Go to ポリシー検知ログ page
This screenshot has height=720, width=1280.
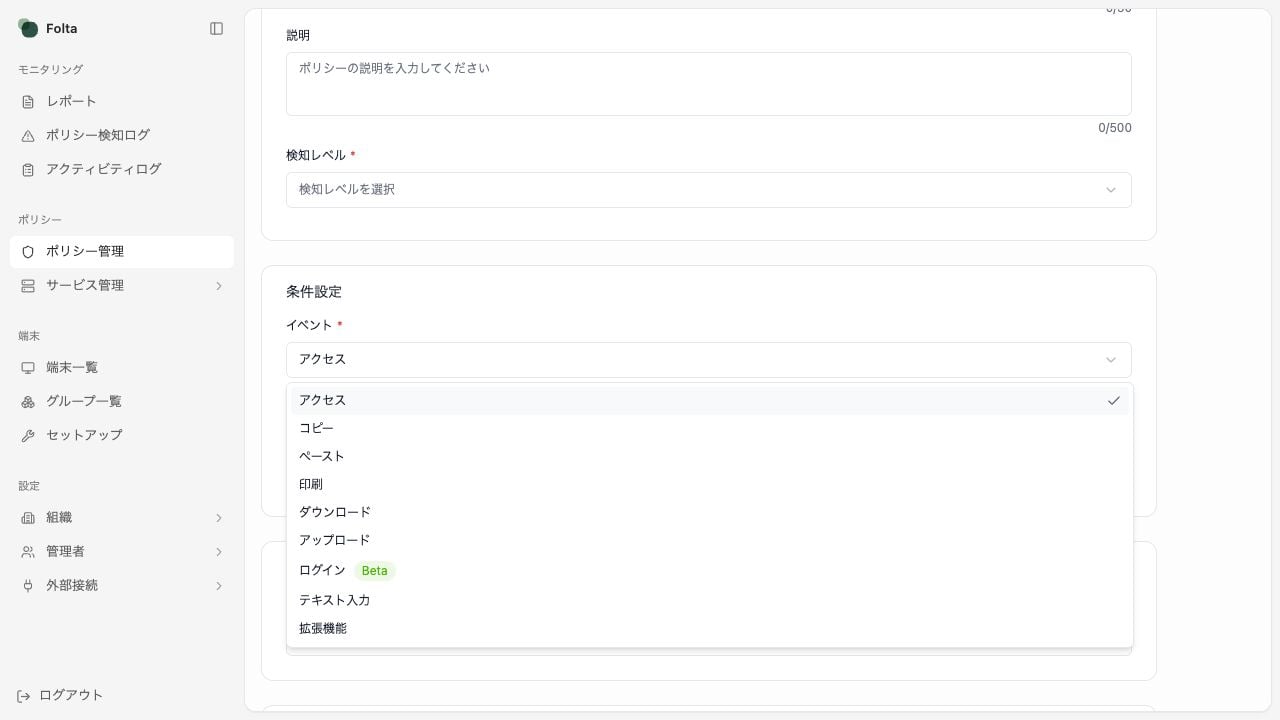click(x=122, y=136)
